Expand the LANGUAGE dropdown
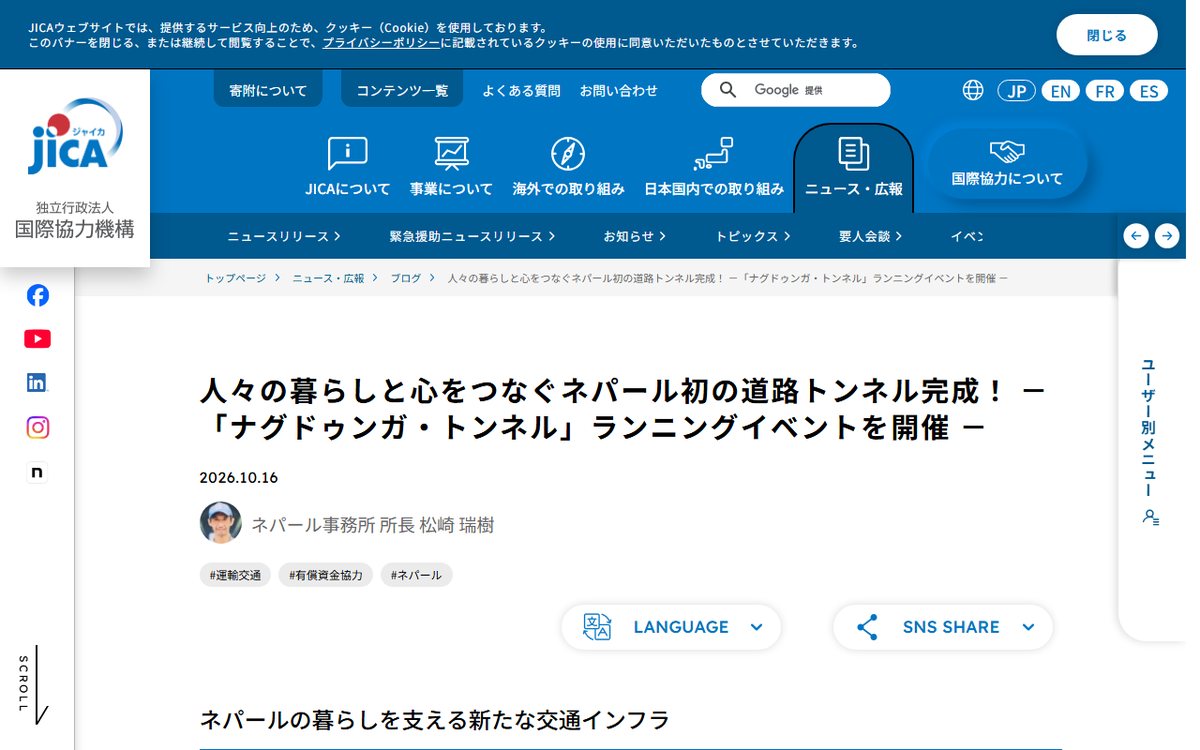This screenshot has width=1200, height=750. tap(671, 627)
